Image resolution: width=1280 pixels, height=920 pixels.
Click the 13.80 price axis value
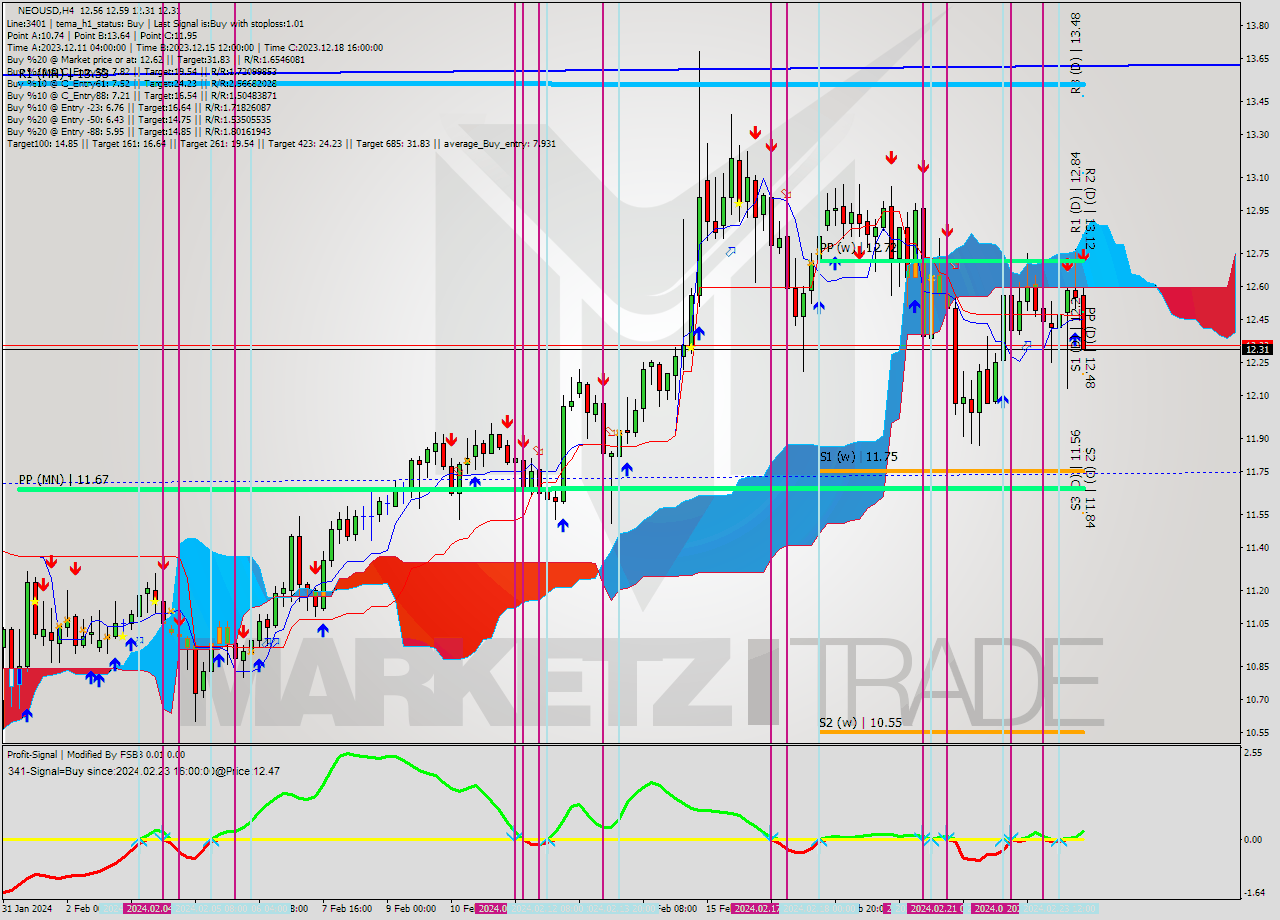click(x=1257, y=25)
